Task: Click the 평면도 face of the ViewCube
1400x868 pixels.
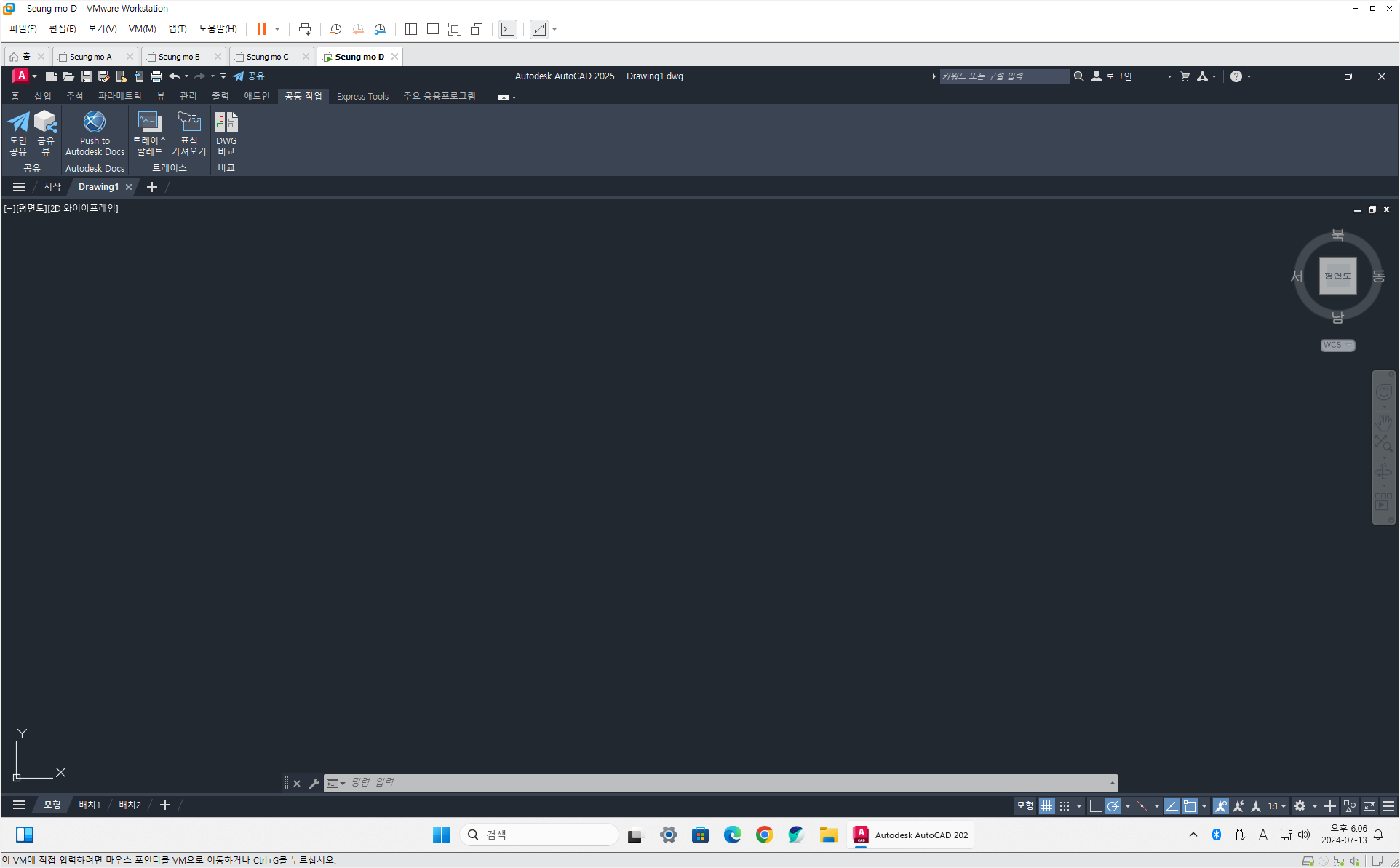Action: tap(1337, 276)
